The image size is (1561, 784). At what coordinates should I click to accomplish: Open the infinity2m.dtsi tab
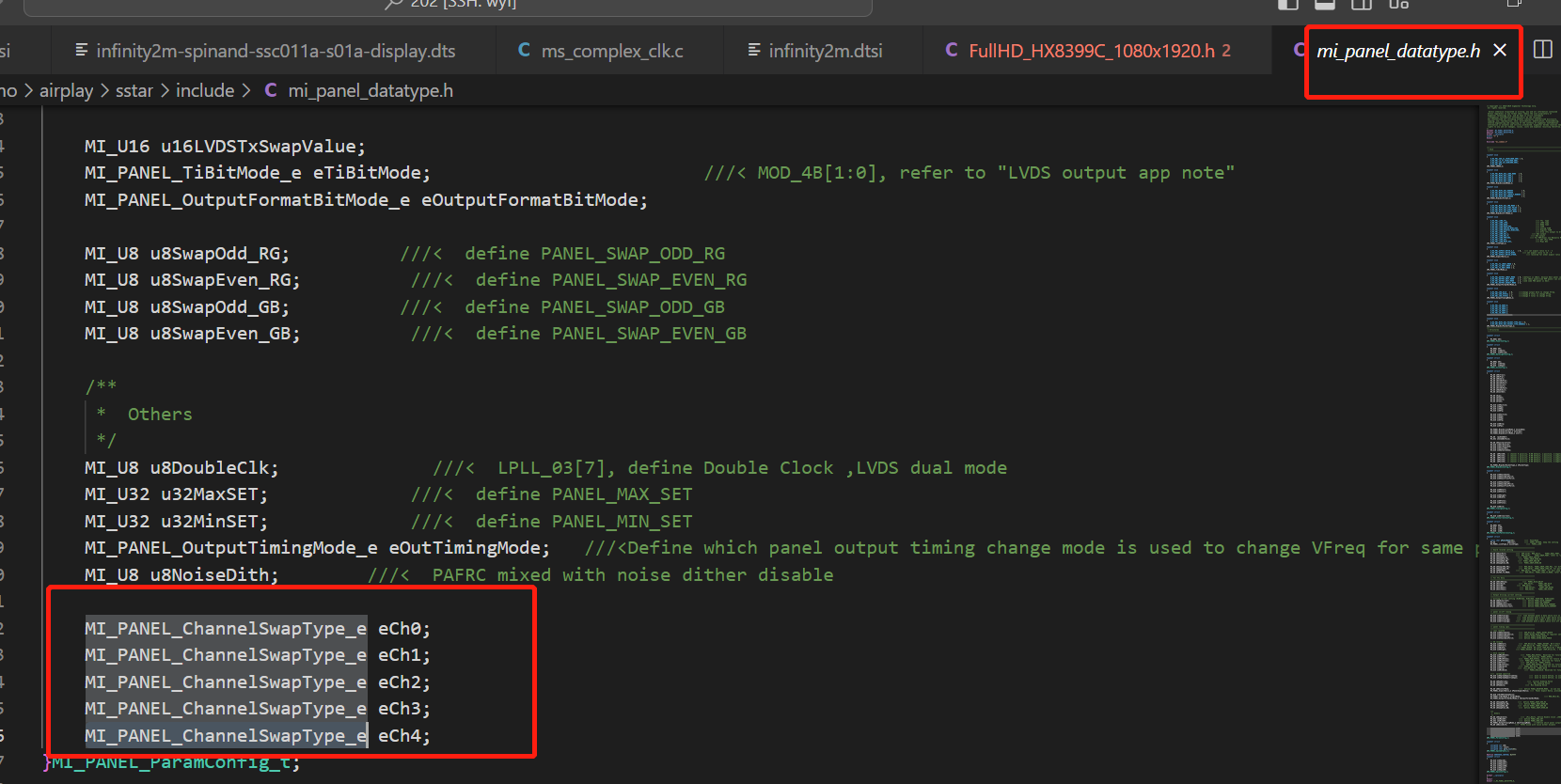(825, 51)
